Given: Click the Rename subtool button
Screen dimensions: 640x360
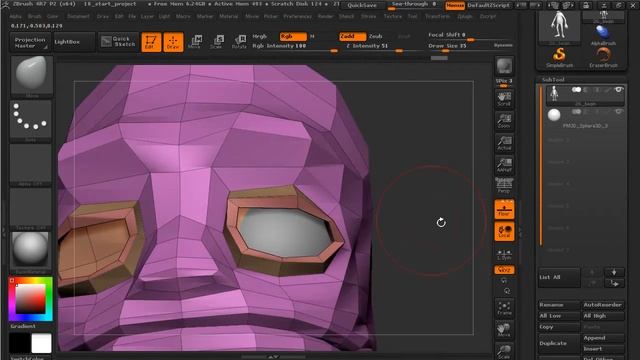Looking at the screenshot, I should pyautogui.click(x=558, y=305).
